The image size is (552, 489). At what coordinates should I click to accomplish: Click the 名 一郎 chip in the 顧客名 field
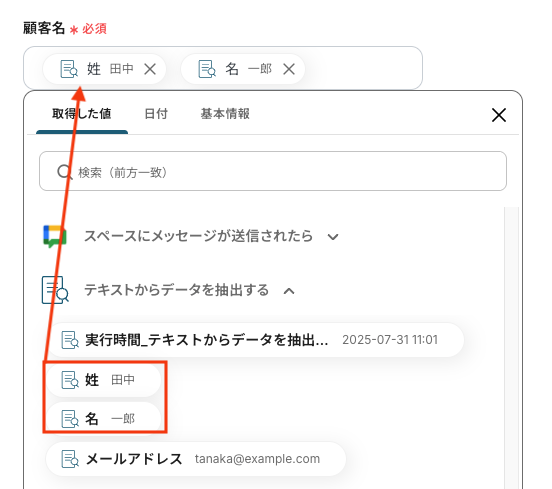(x=243, y=69)
